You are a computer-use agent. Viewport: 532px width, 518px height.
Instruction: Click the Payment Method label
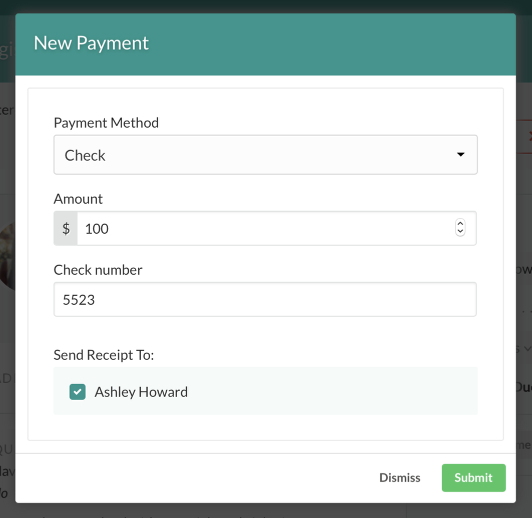tap(106, 123)
